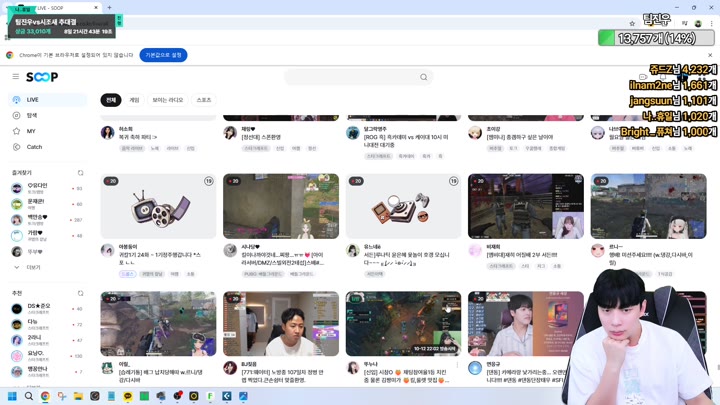Click the 기본값으로 설정 button
Screen dimensions: 720x405
click(163, 55)
